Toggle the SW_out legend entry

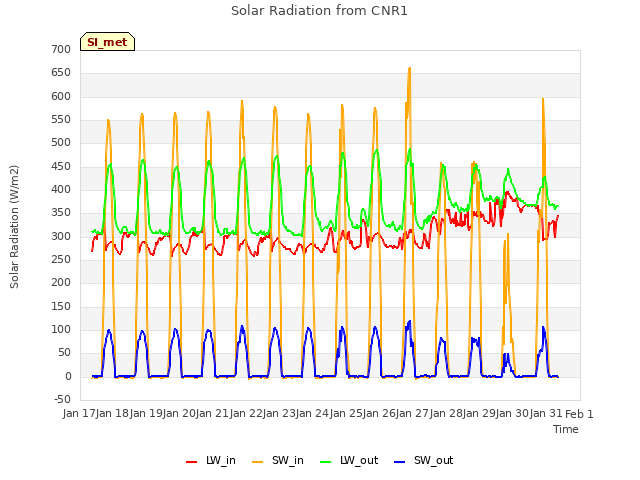click(x=423, y=460)
